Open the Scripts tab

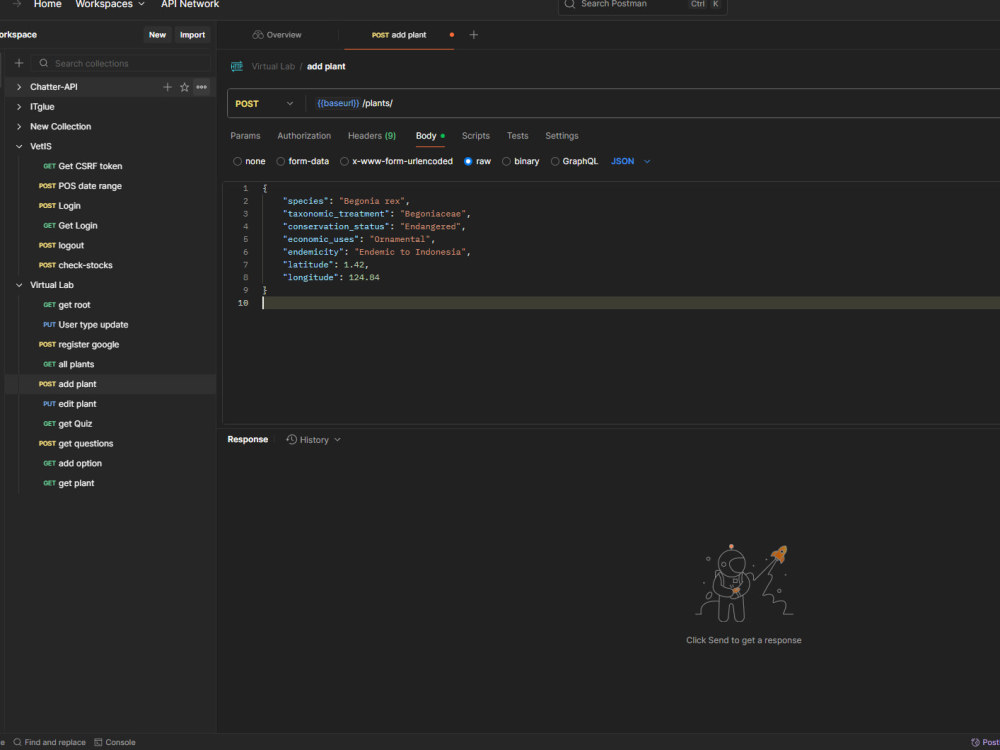(x=476, y=136)
